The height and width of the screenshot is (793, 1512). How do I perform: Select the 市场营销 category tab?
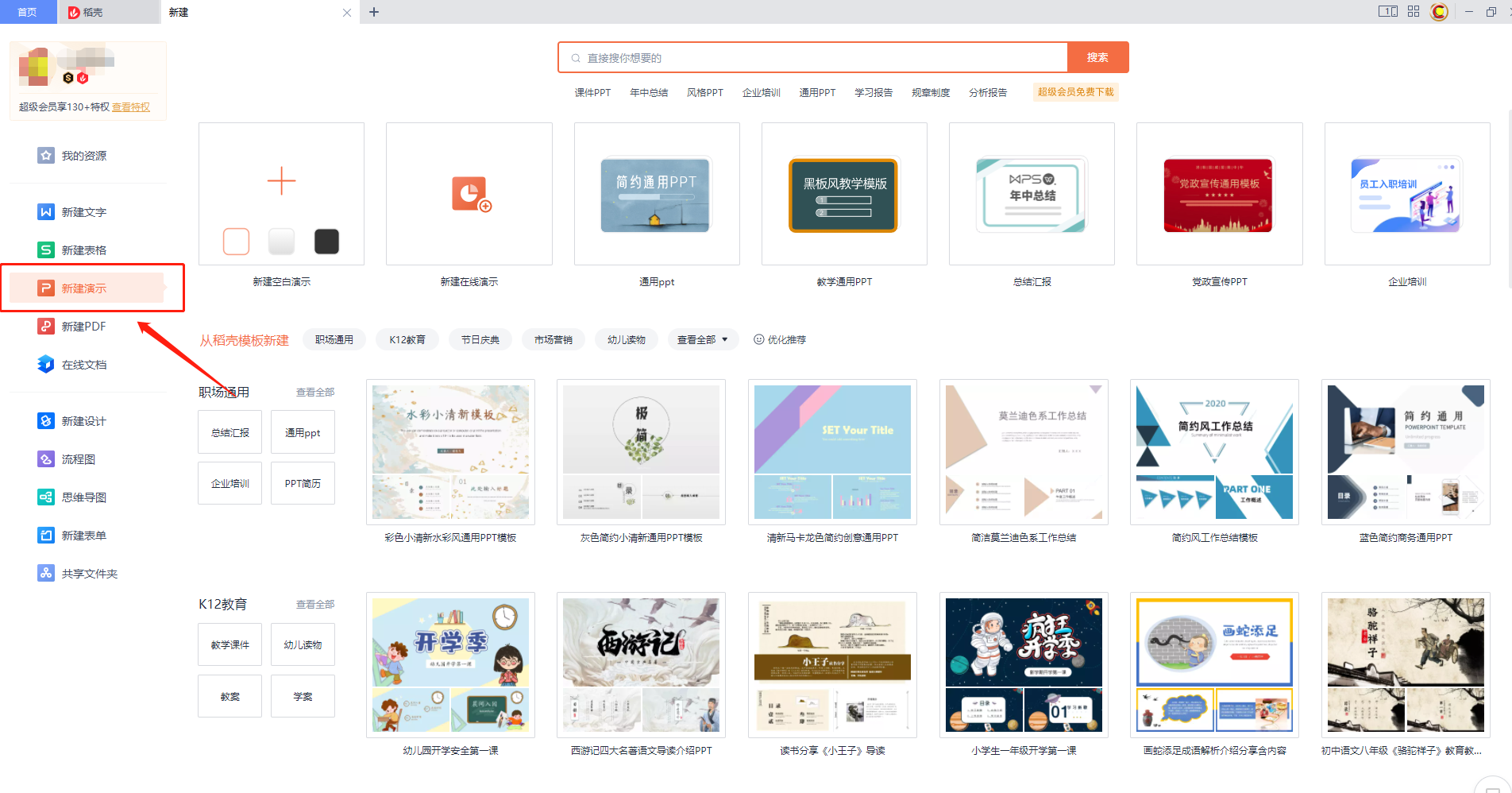[x=553, y=339]
